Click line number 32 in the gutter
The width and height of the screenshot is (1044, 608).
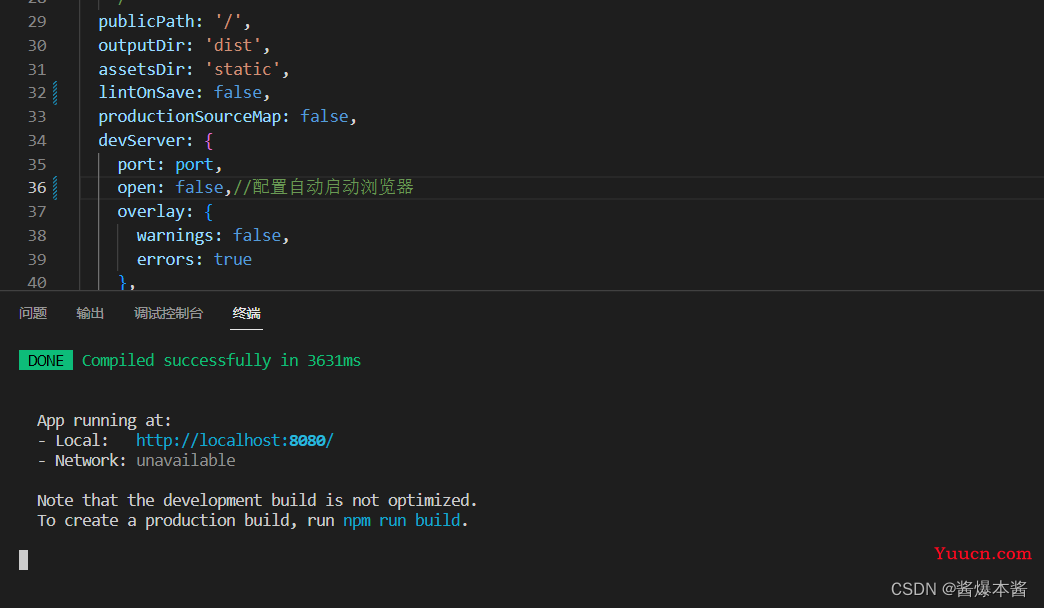point(37,93)
